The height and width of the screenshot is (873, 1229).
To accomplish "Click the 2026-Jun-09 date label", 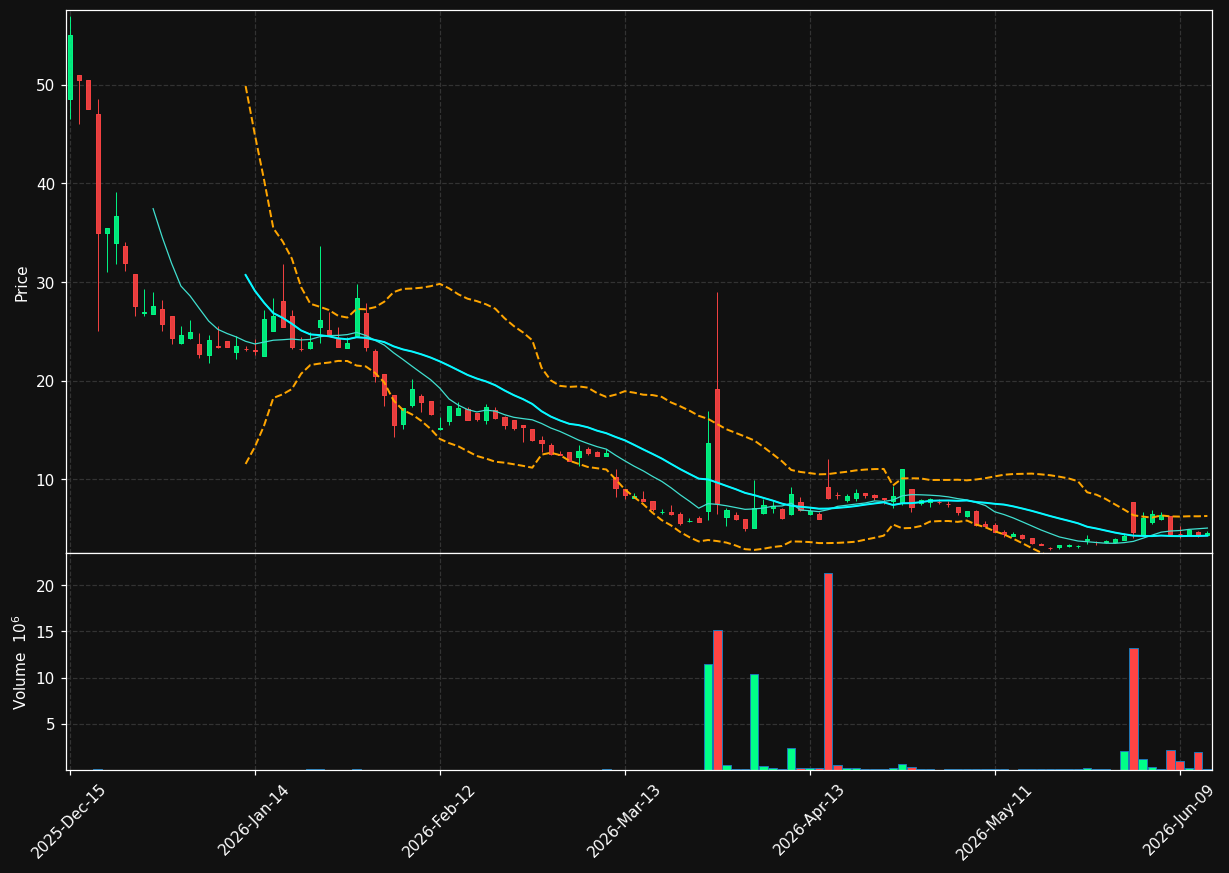I will (1179, 822).
